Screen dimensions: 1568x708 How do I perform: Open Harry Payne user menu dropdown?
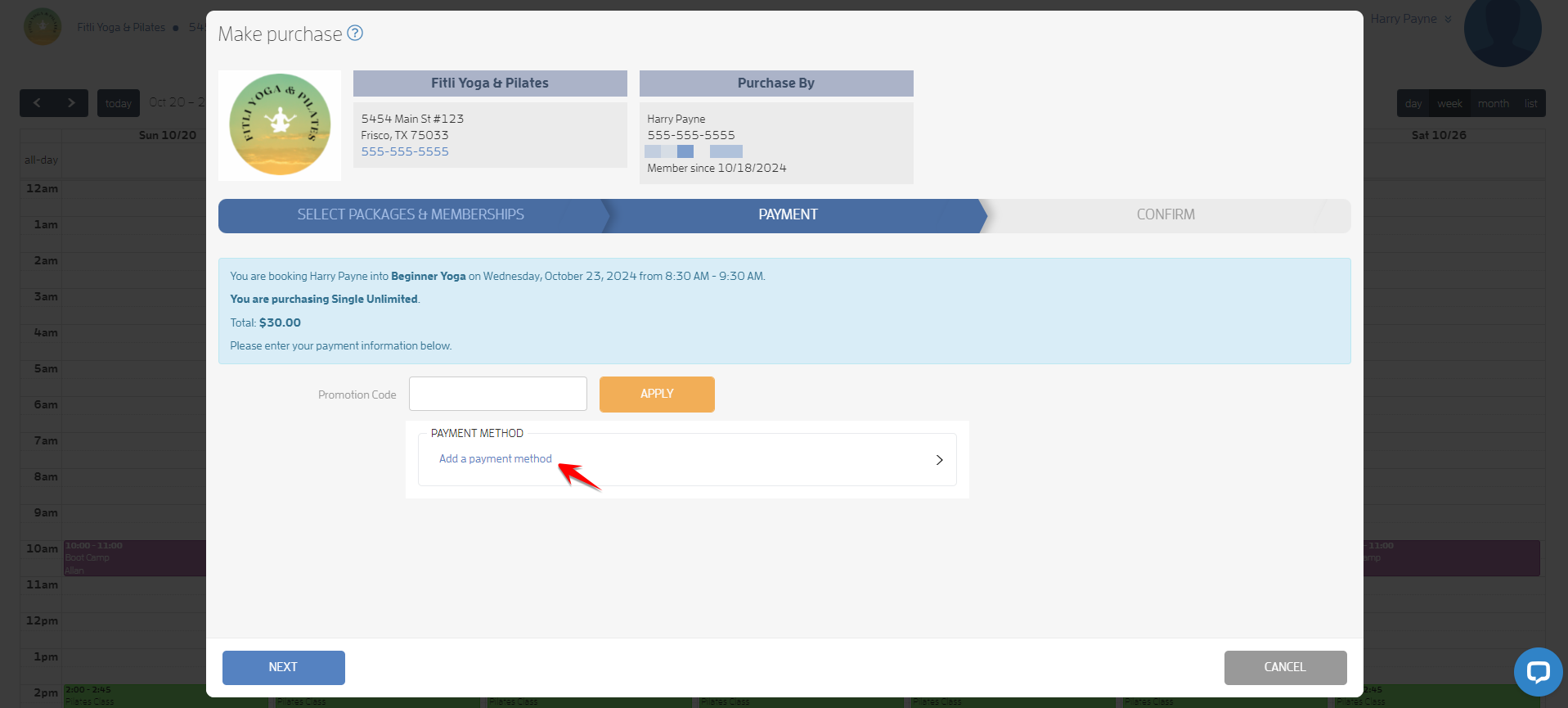(1411, 19)
